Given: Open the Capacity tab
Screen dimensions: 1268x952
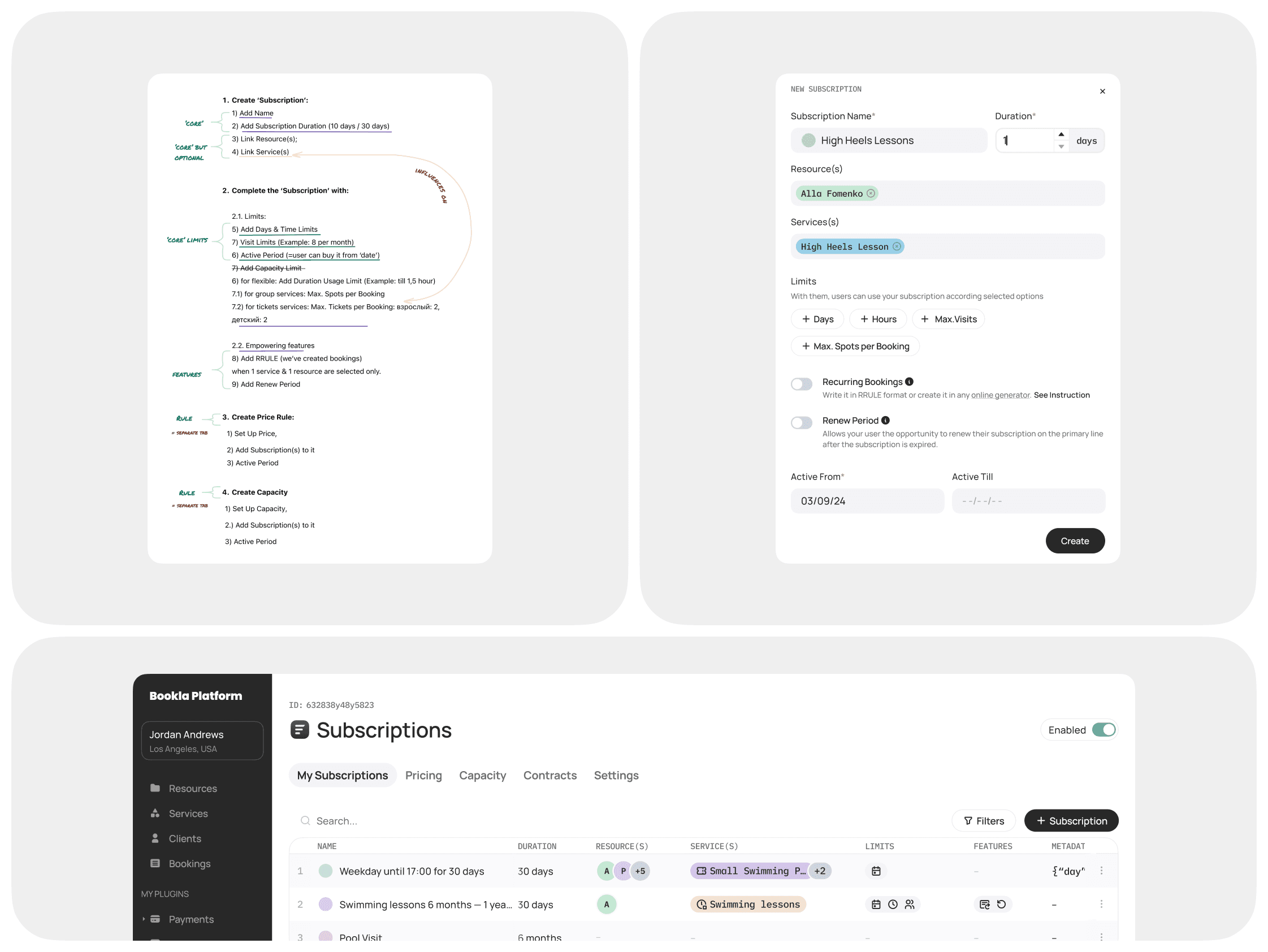Looking at the screenshot, I should point(482,775).
